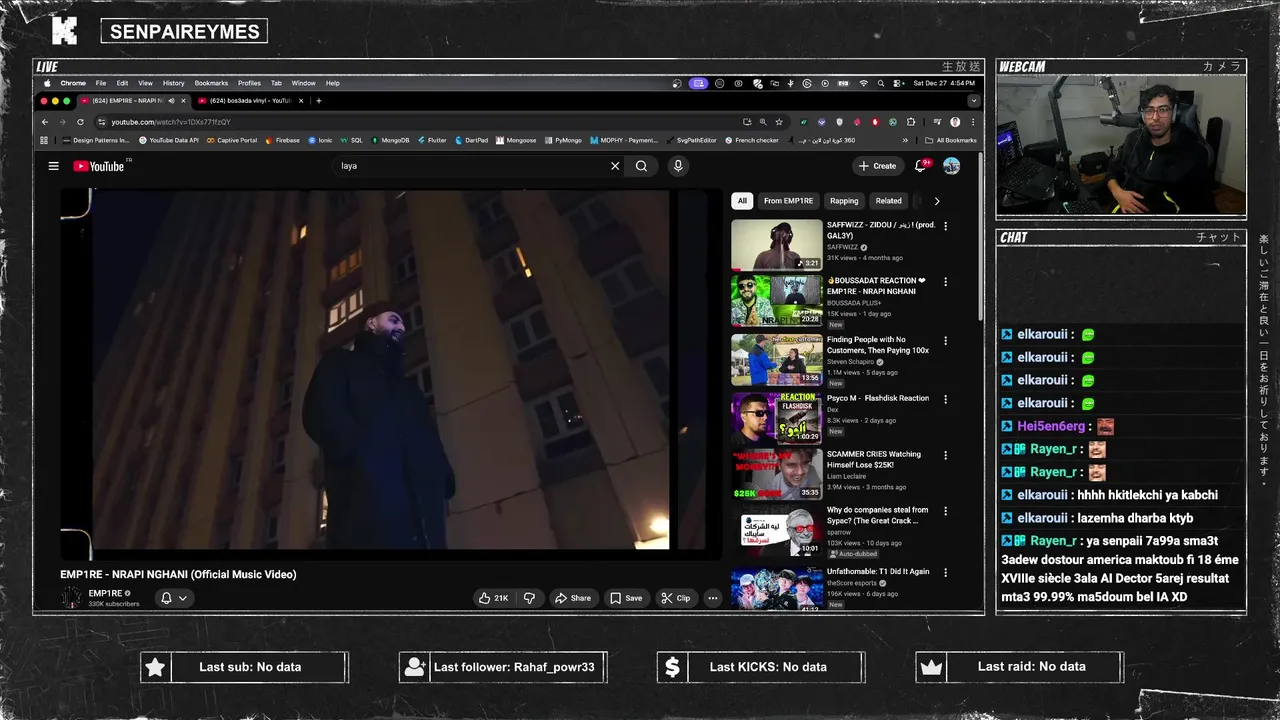The image size is (1280, 720).
Task: Click SENPAIREYMES streamer name
Action: pyautogui.click(x=184, y=31)
